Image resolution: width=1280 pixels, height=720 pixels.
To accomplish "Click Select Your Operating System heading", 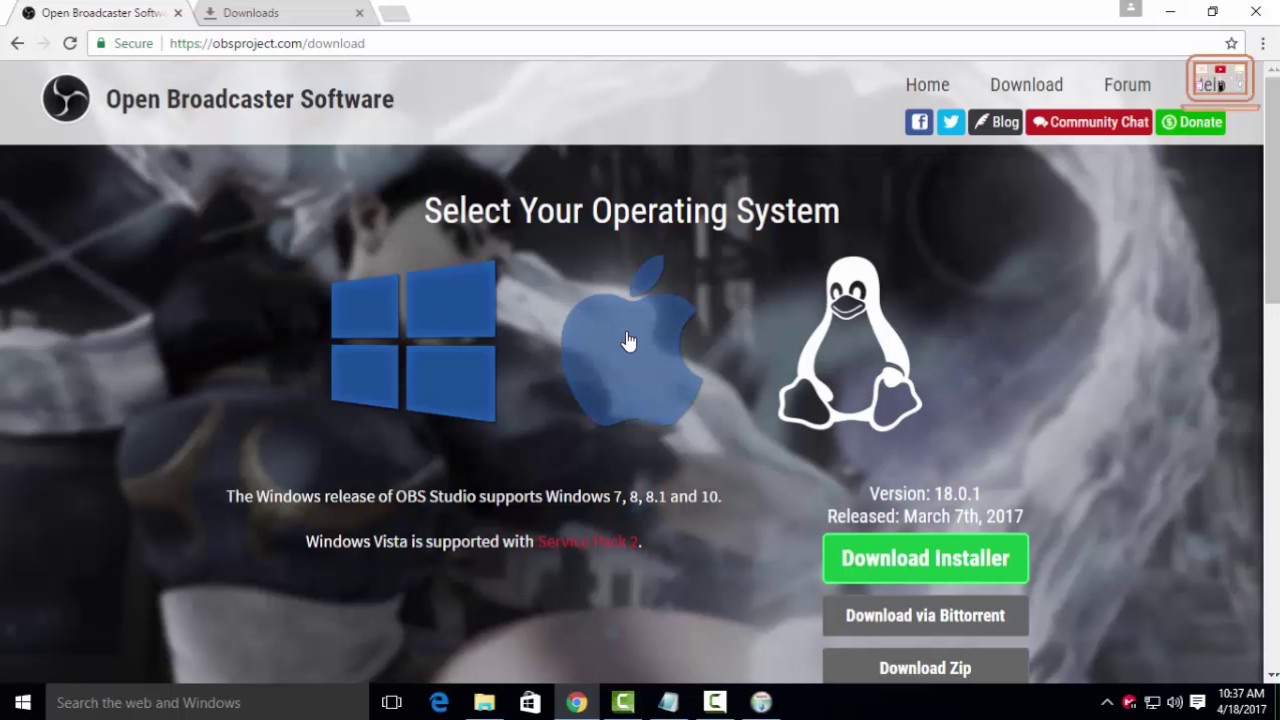I will (631, 211).
